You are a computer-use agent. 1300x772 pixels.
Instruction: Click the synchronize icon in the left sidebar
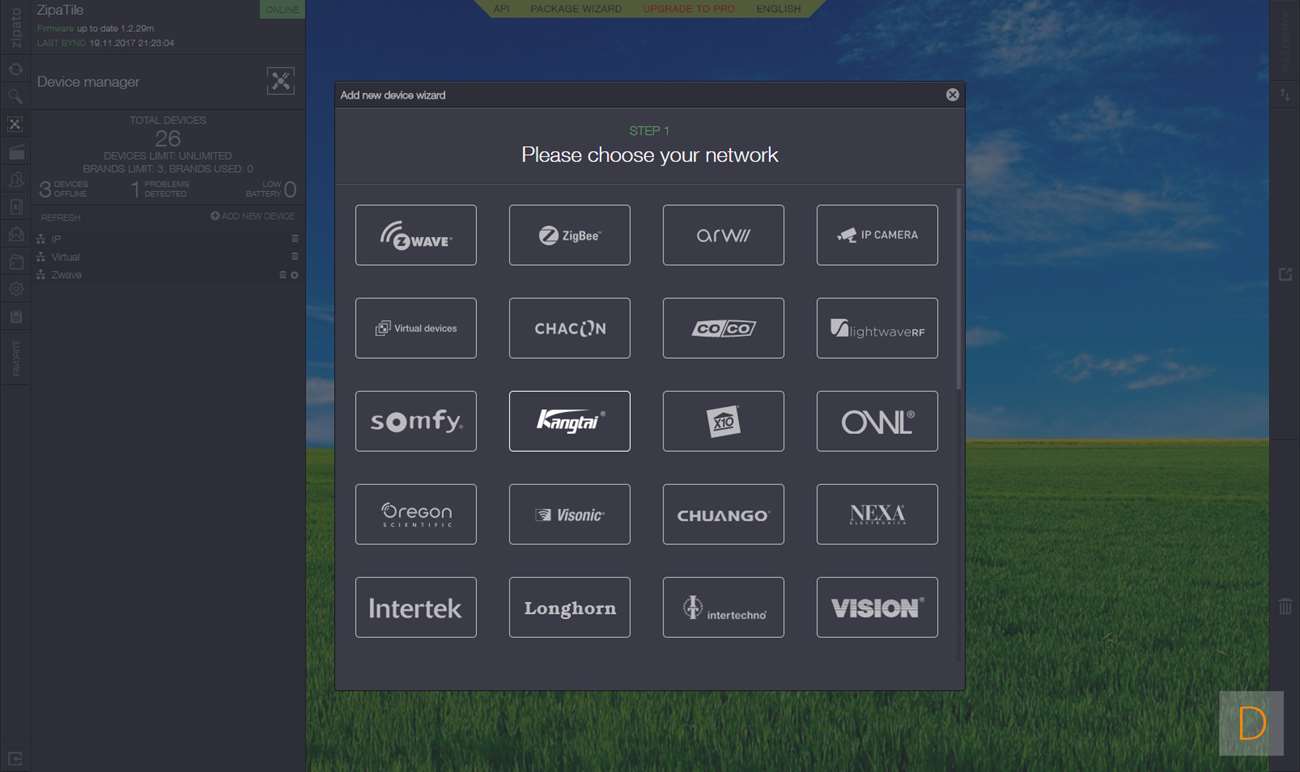[15, 69]
